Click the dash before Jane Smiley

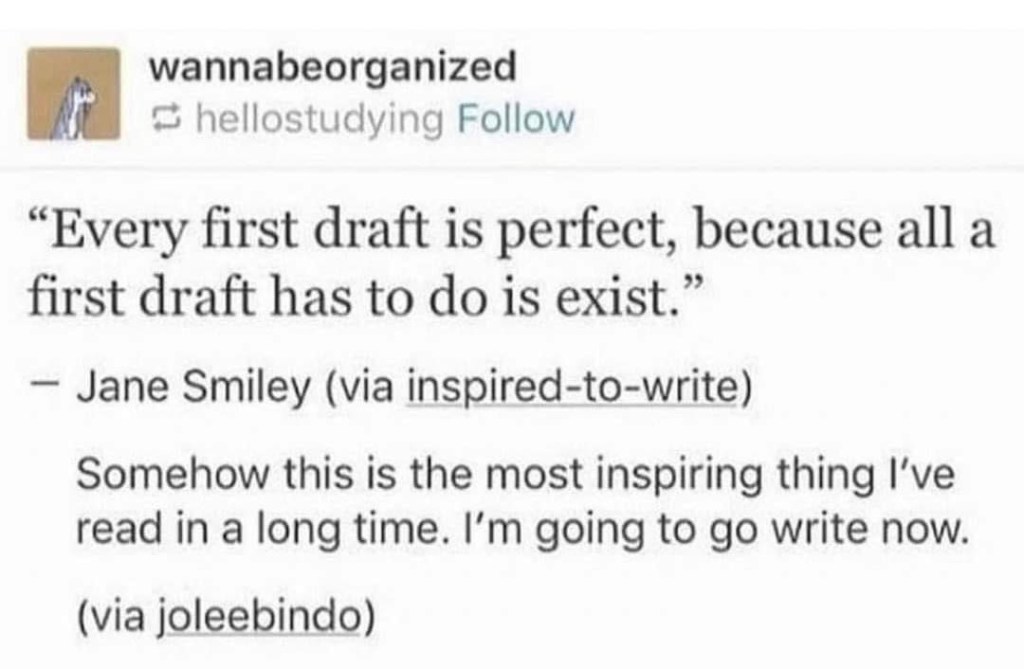pyautogui.click(x=52, y=389)
